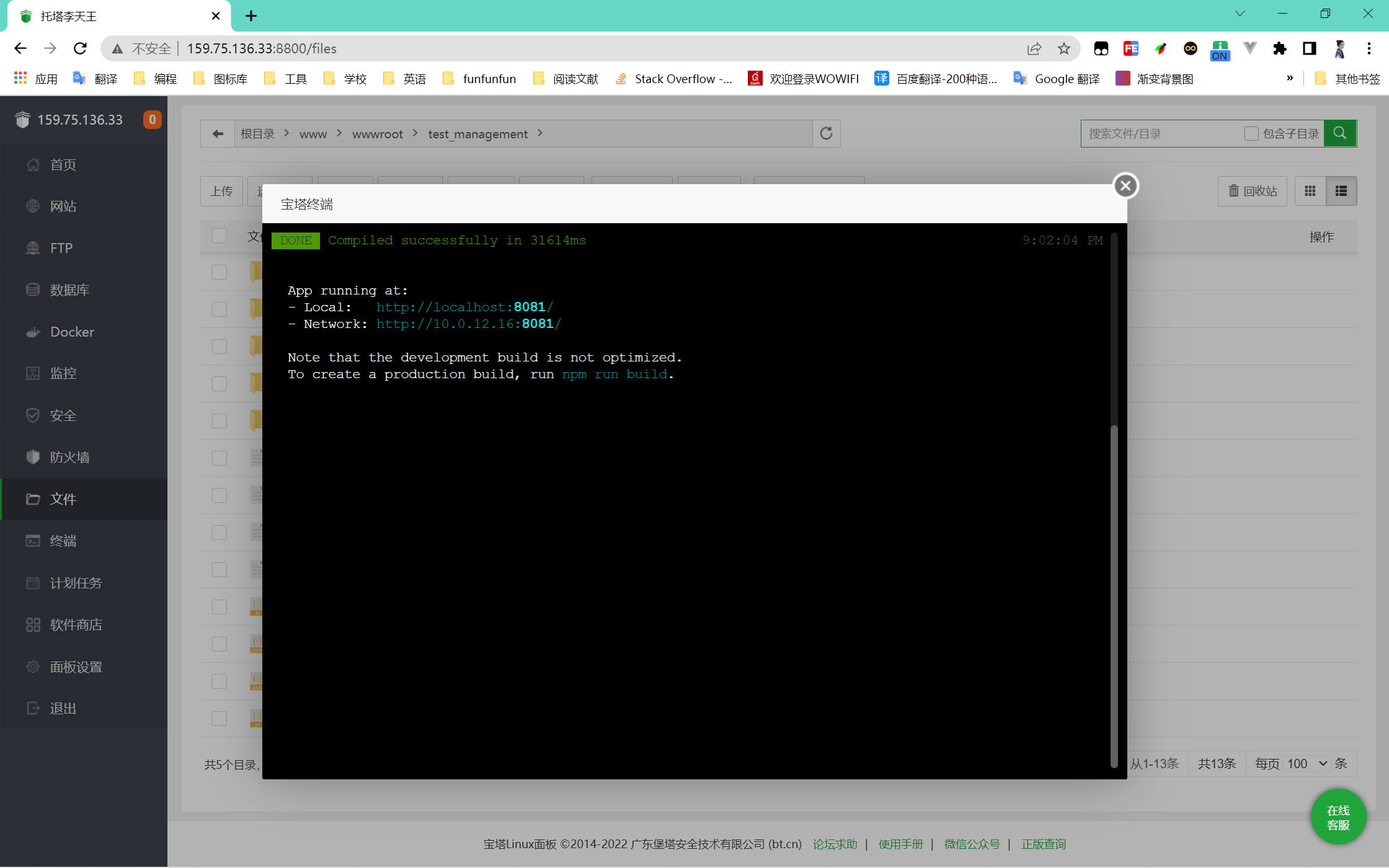Open Docker in the sidebar
Viewport: 1389px width, 868px height.
pos(72,332)
